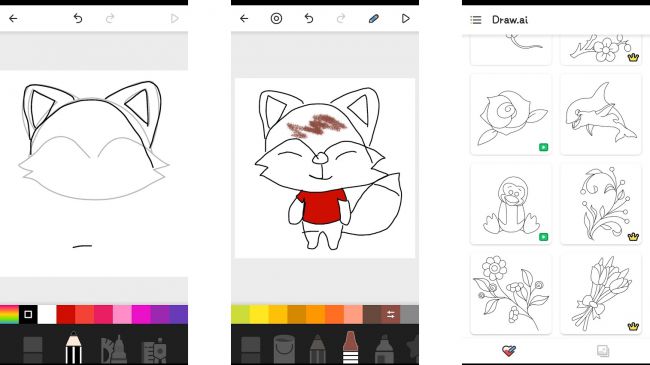Pick the pink color swatch on left palette

[122, 314]
